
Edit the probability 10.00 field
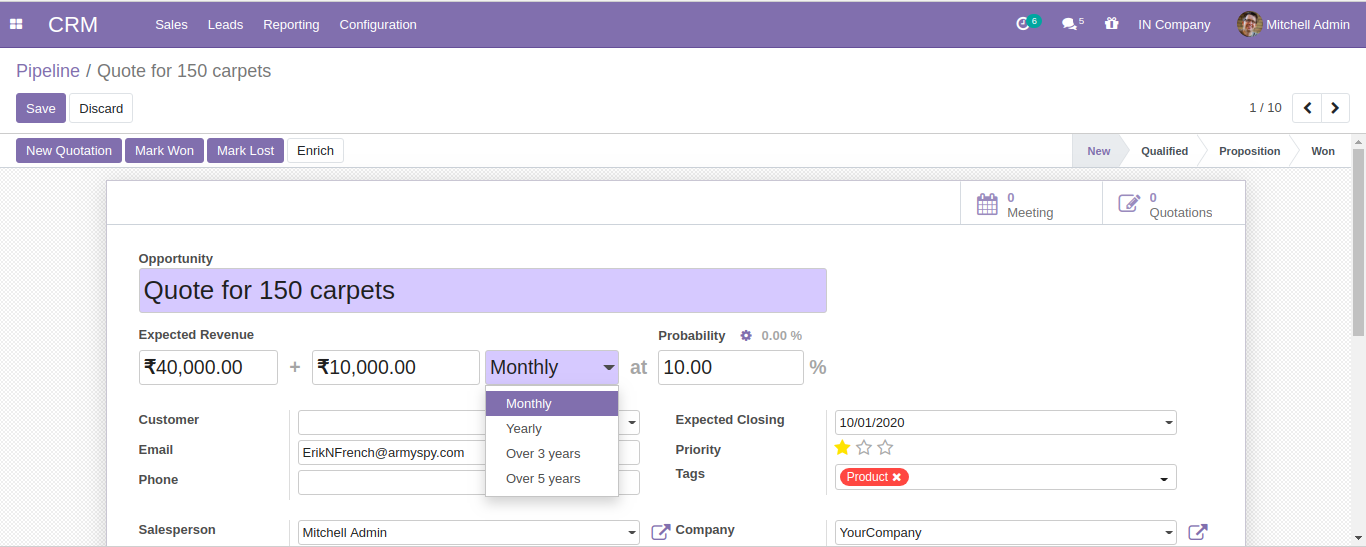(x=731, y=367)
